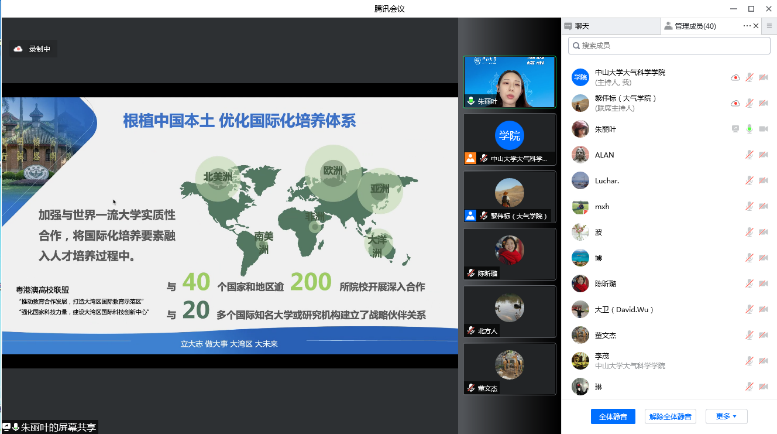Viewport: 777px width, 434px height.
Task: Open the three-dots options on member panel
Action: click(x=747, y=25)
